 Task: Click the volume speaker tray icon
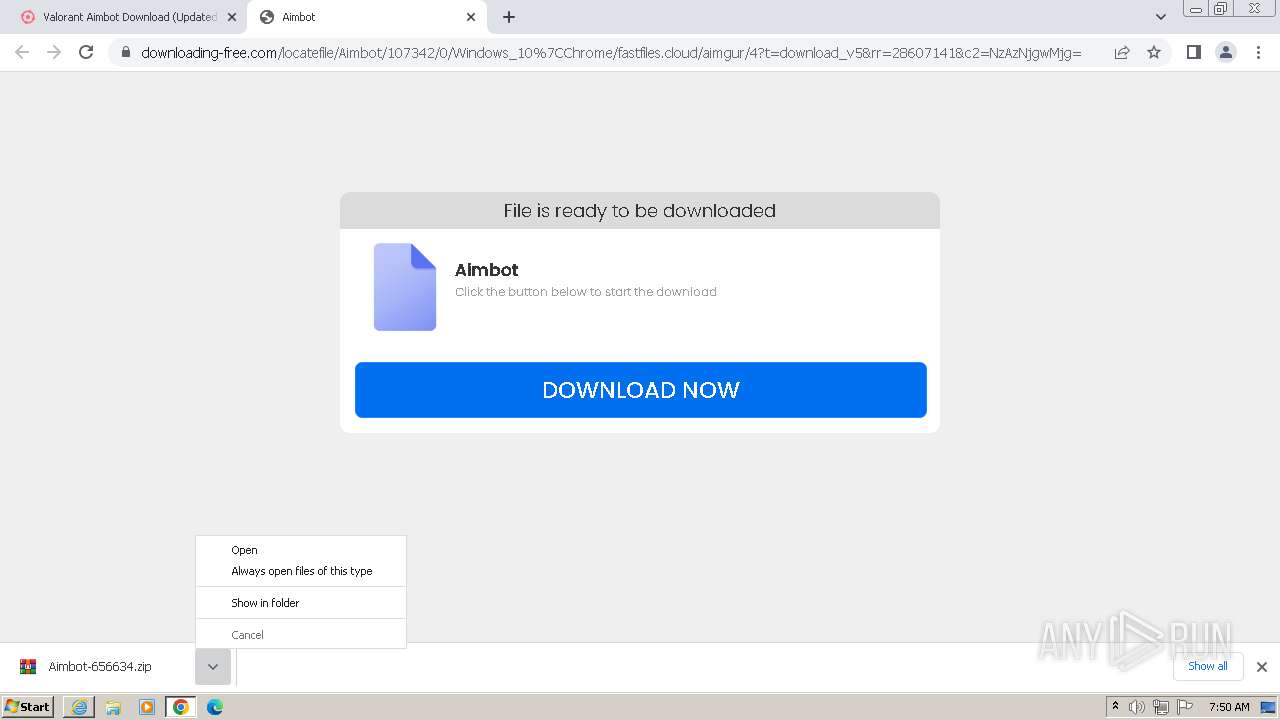(x=1137, y=707)
